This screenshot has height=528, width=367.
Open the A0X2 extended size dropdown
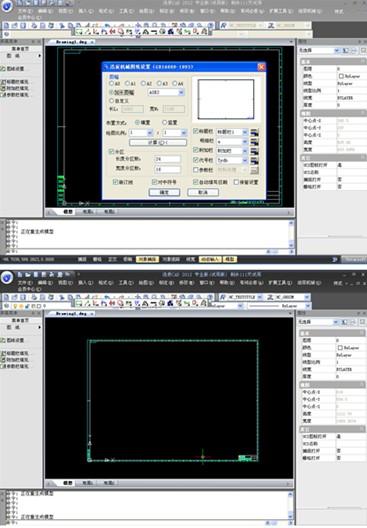181,92
